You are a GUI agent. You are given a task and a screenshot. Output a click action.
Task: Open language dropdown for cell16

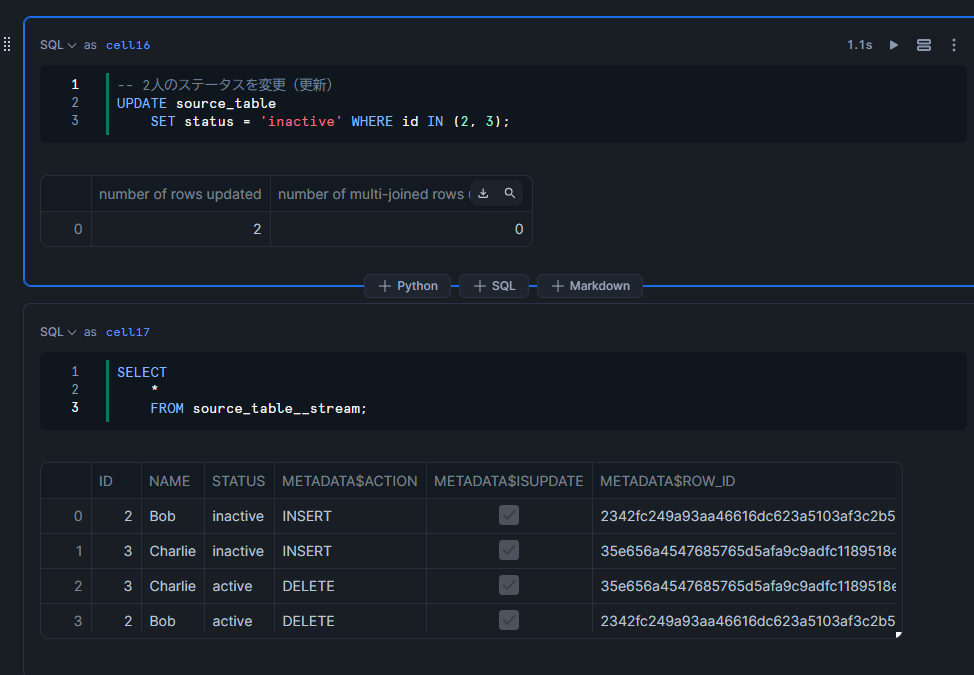(58, 45)
